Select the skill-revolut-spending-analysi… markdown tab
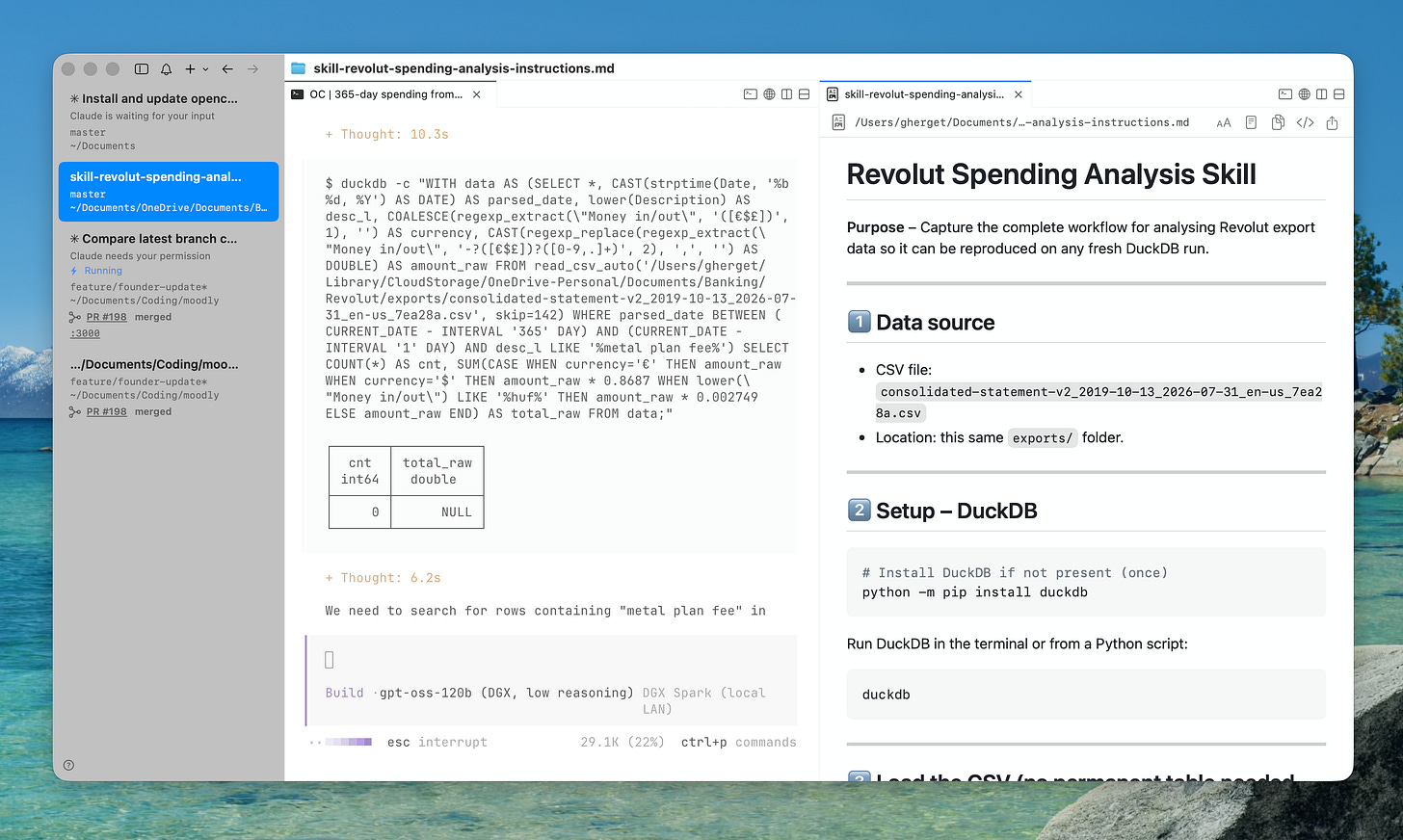The width and height of the screenshot is (1403, 840). point(923,94)
